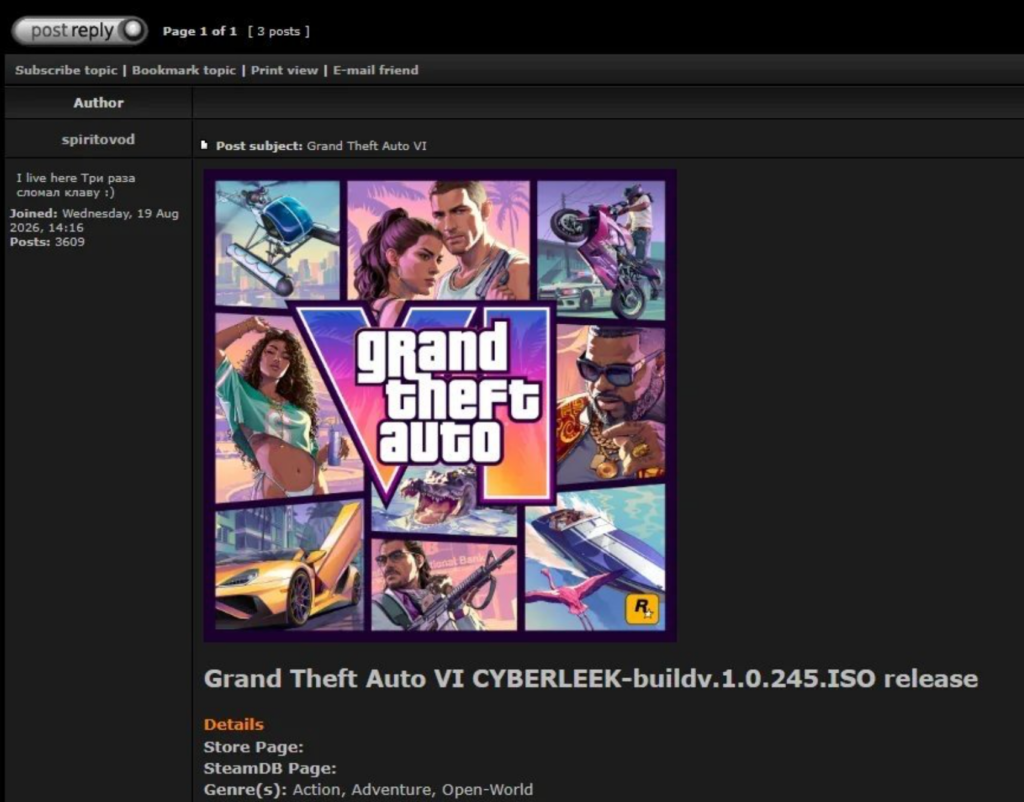Click the 'Store Page:' label

253,746
